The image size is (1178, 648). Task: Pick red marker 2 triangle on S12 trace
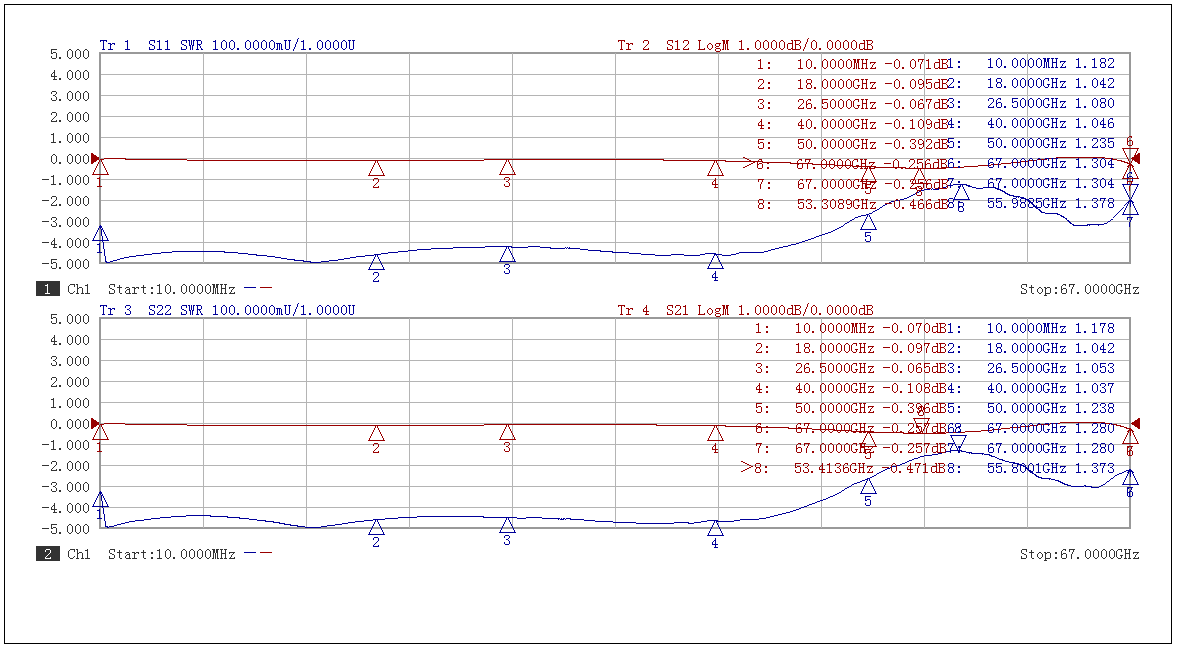(376, 169)
